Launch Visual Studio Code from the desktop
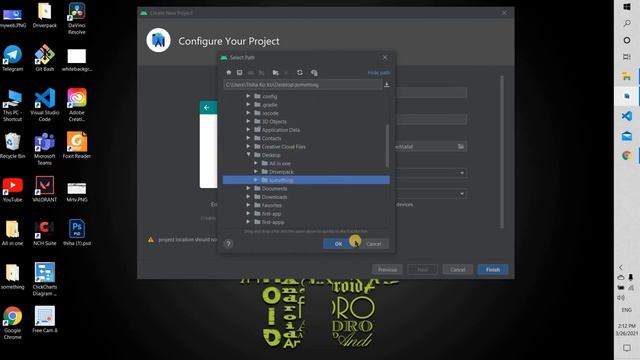Viewport: 640px width, 360px height. coord(44,105)
